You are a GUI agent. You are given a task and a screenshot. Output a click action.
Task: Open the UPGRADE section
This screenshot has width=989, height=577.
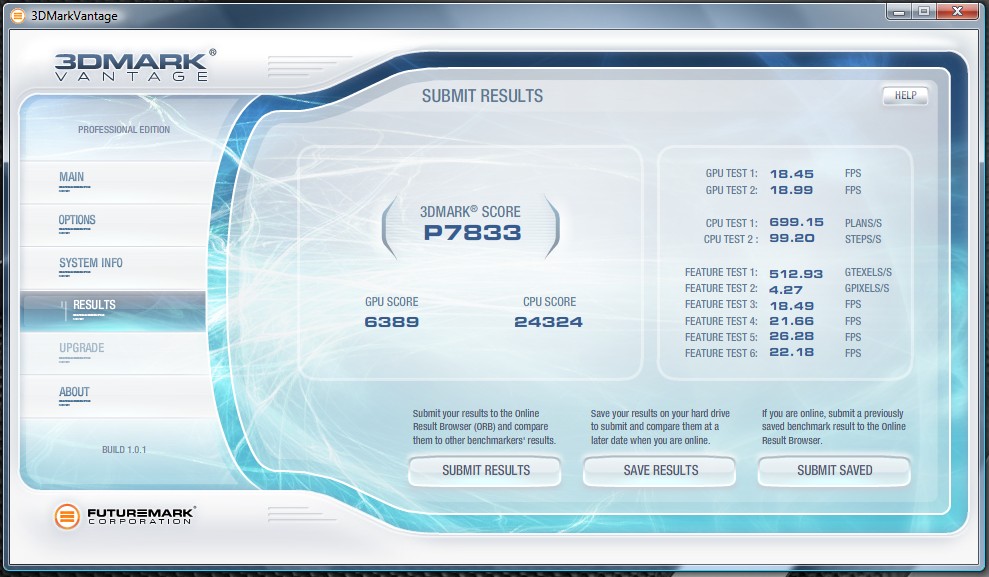pos(114,354)
